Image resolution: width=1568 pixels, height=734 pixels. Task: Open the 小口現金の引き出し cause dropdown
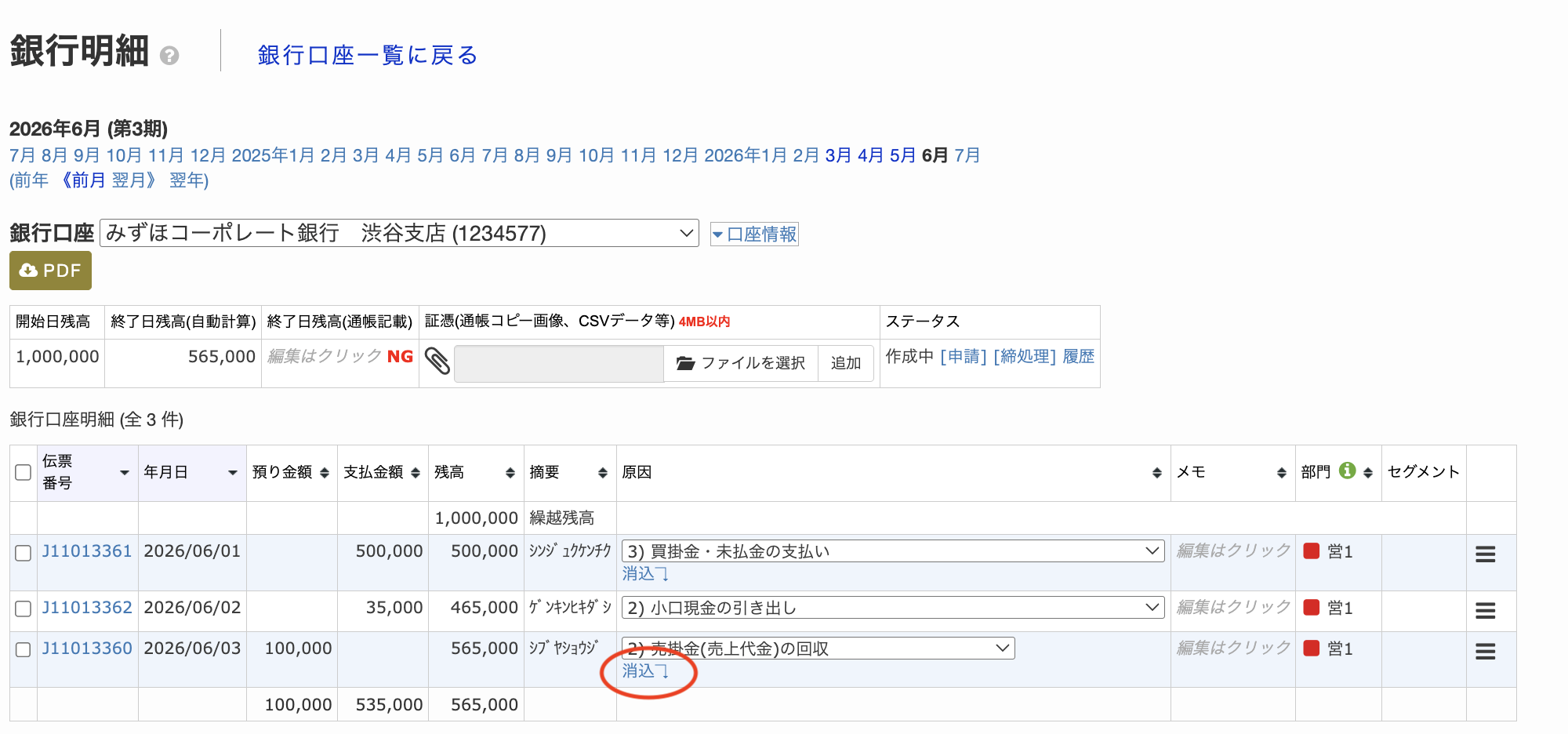point(892,607)
